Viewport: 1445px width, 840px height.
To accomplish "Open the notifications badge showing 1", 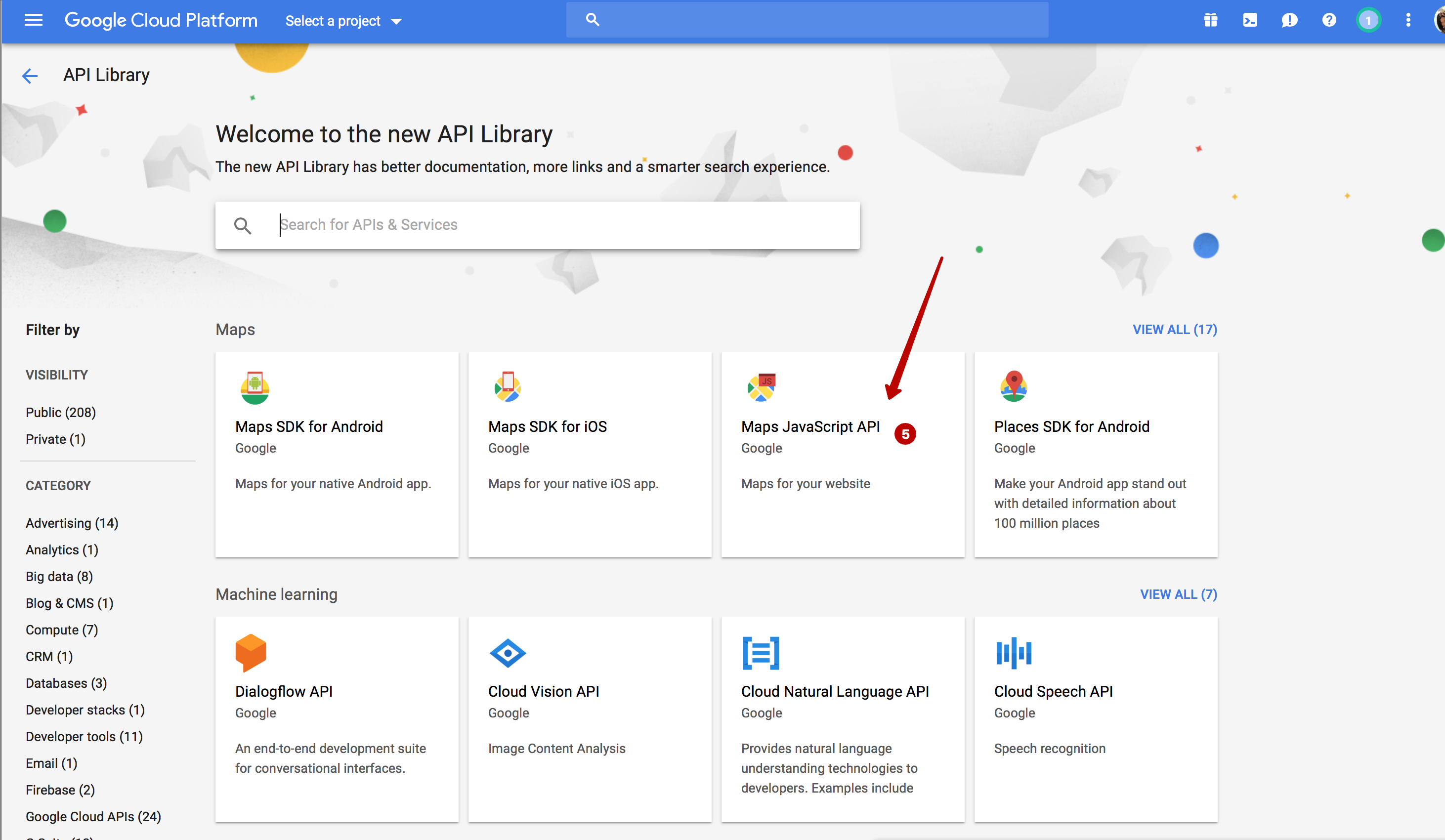I will [x=1368, y=21].
